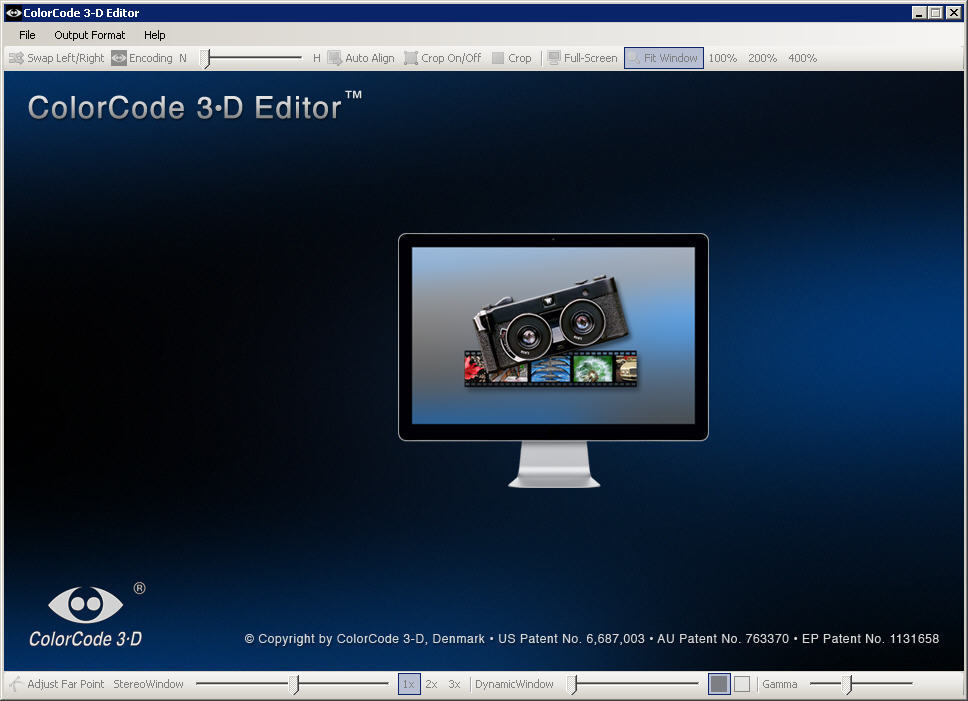Set zoom to 400%

coord(803,58)
